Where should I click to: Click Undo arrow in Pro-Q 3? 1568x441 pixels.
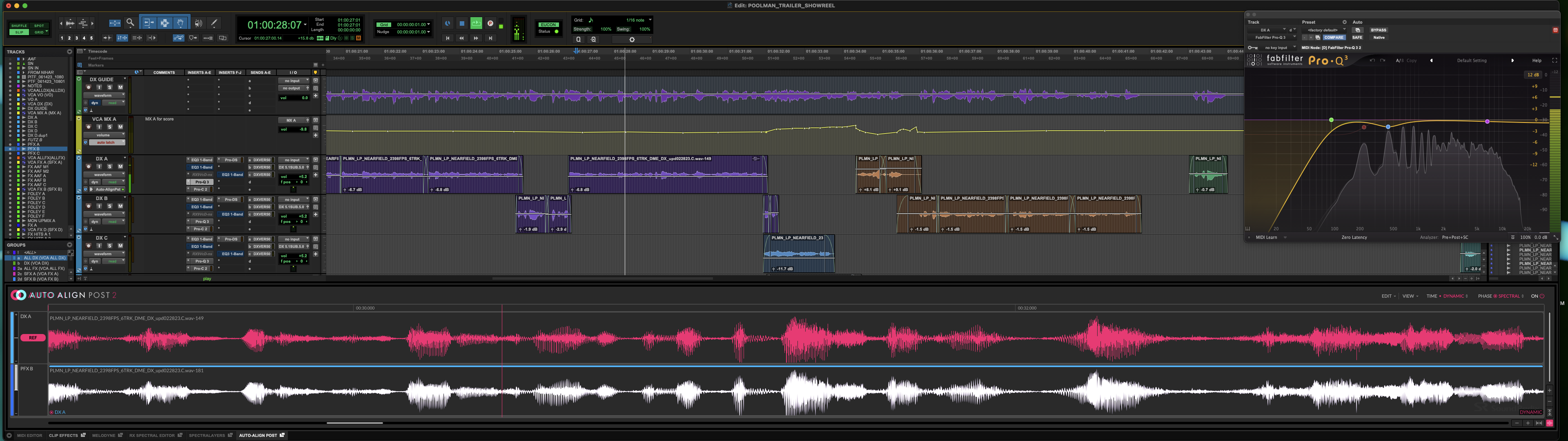click(1372, 60)
